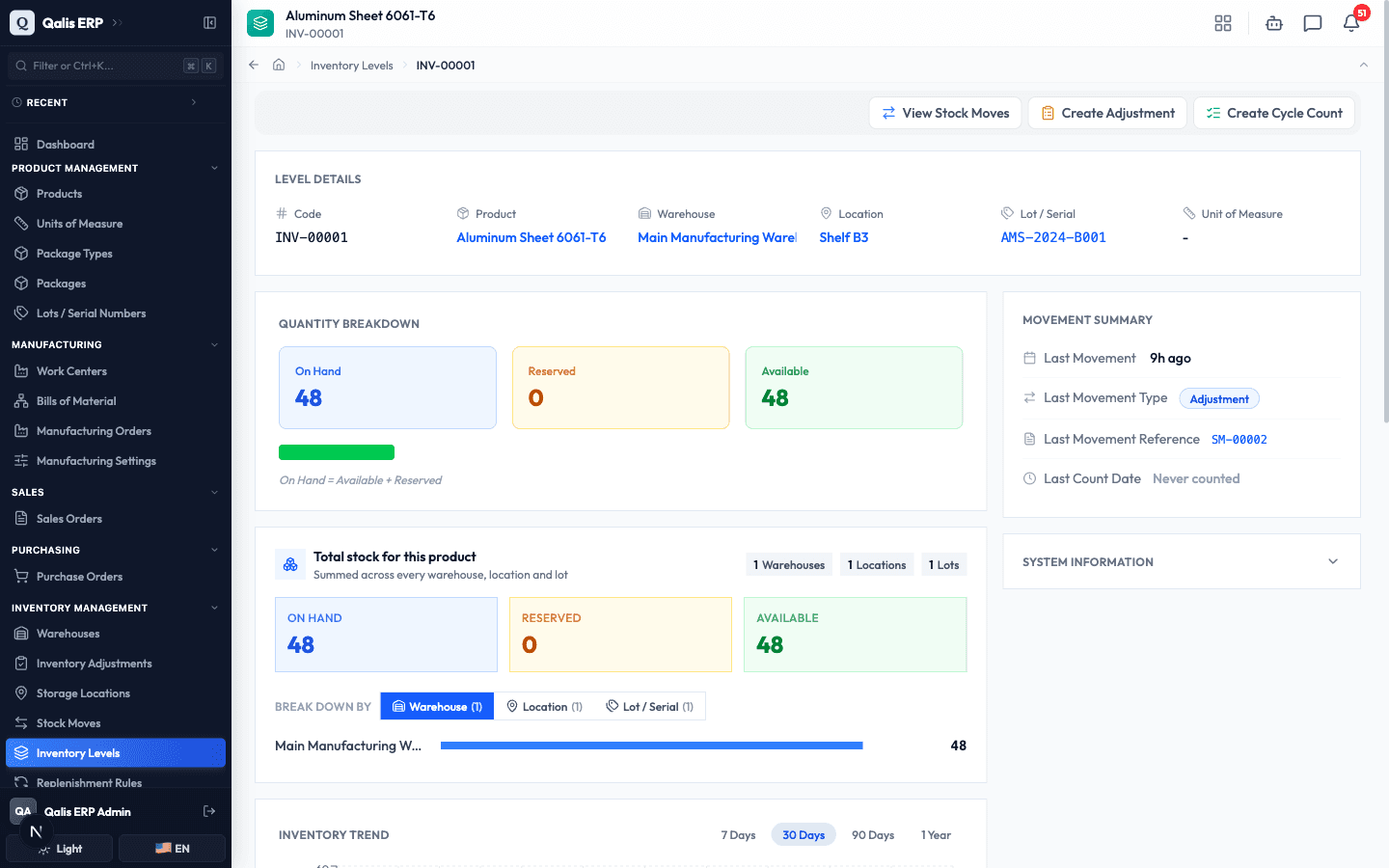
Task: Open the apps grid icon
Action: (x=1223, y=23)
